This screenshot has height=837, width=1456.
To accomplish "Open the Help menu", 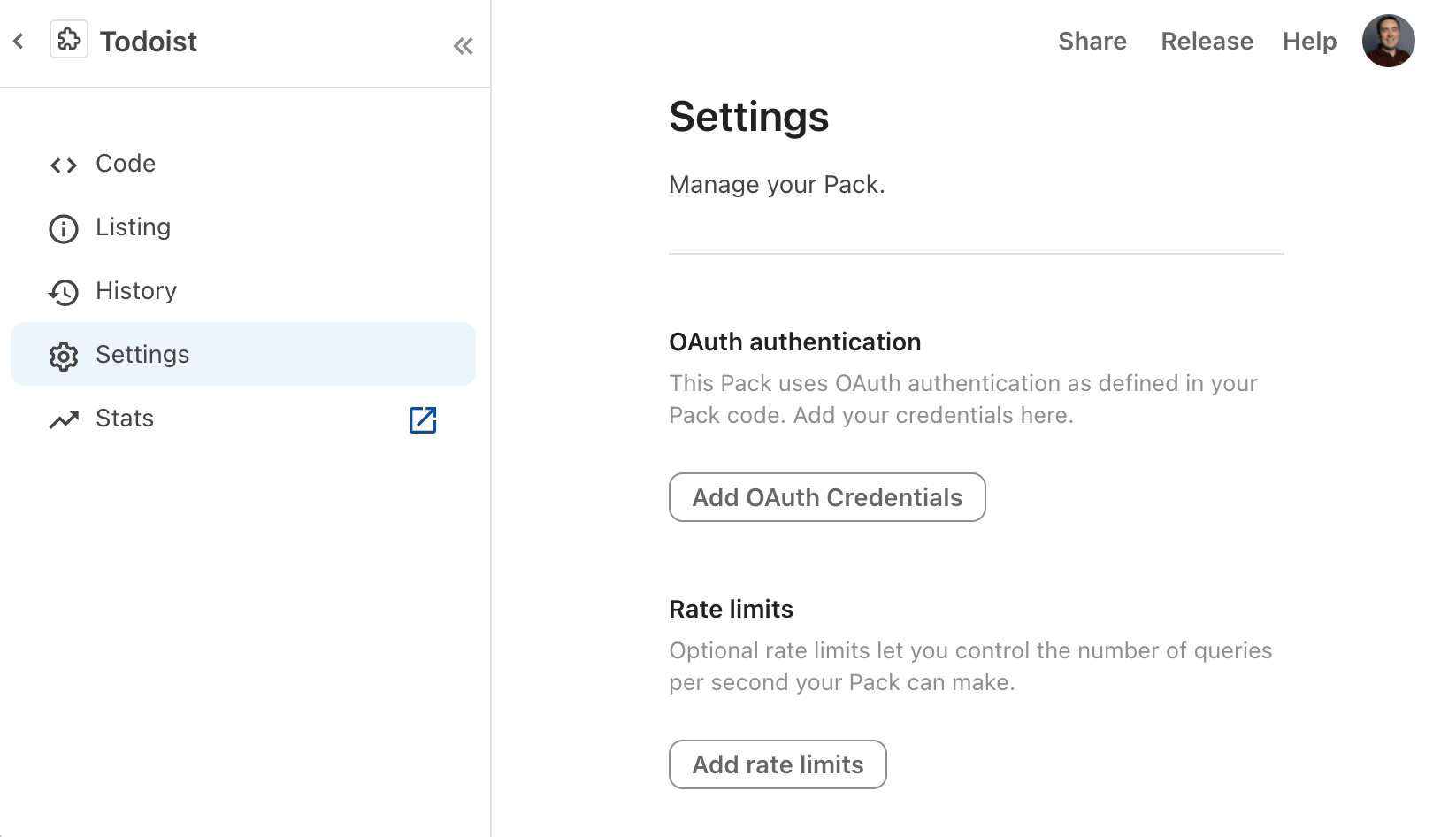I will pyautogui.click(x=1309, y=42).
